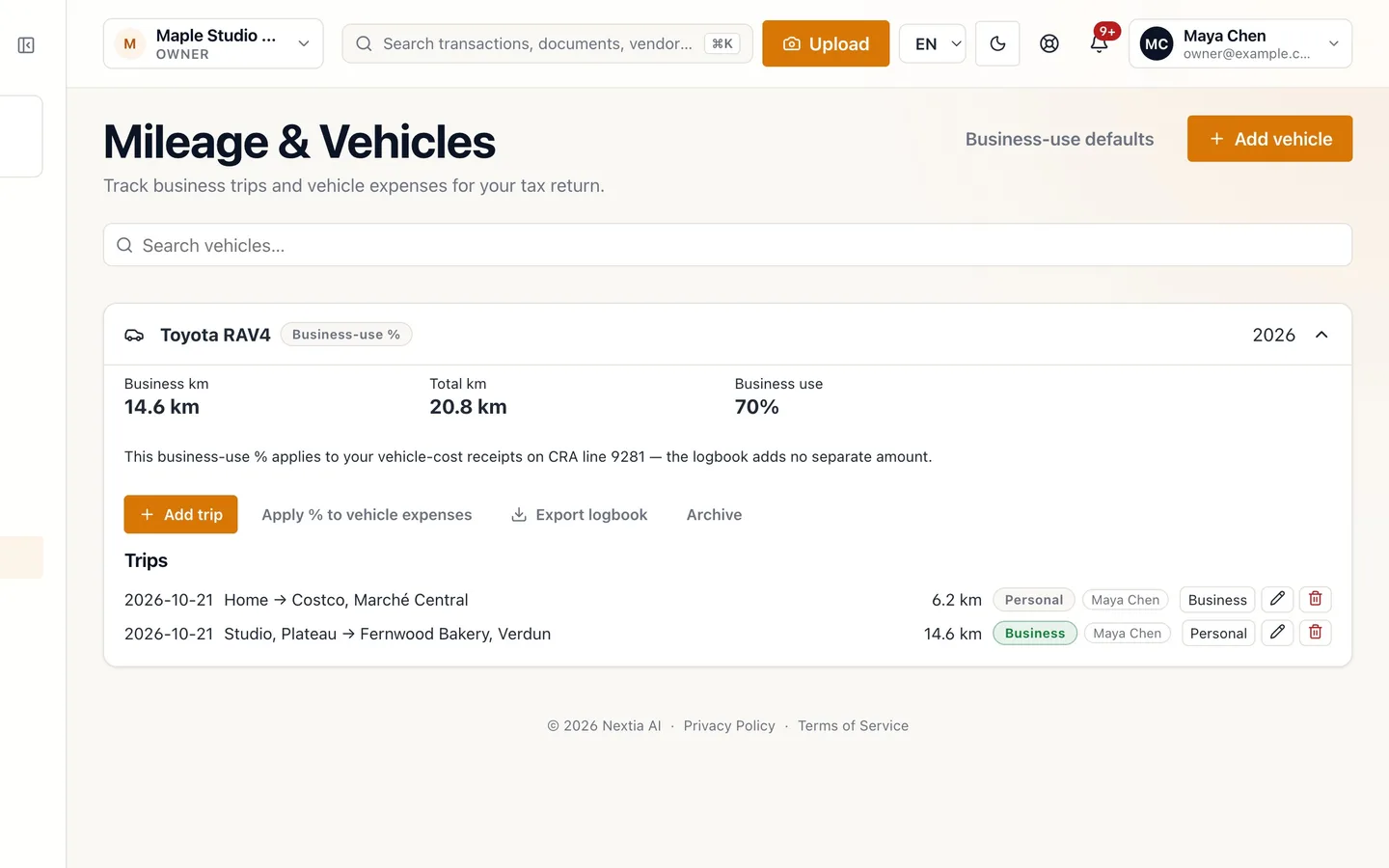Screen dimensions: 1389x868
Task: Open the EN language dropdown
Action: coord(932,44)
